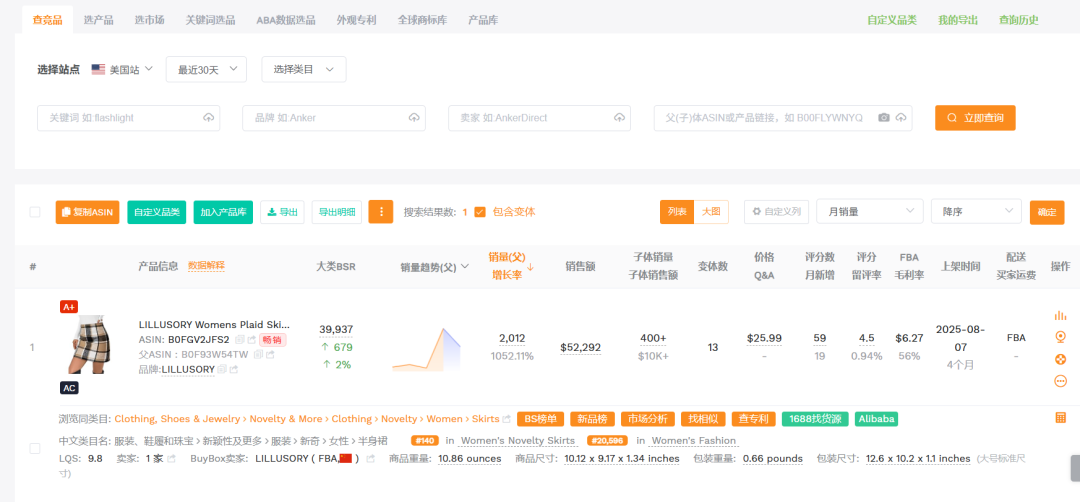Click the vertical scrollbar handle at right edge
1080x502 pixels.
pos(1075,468)
